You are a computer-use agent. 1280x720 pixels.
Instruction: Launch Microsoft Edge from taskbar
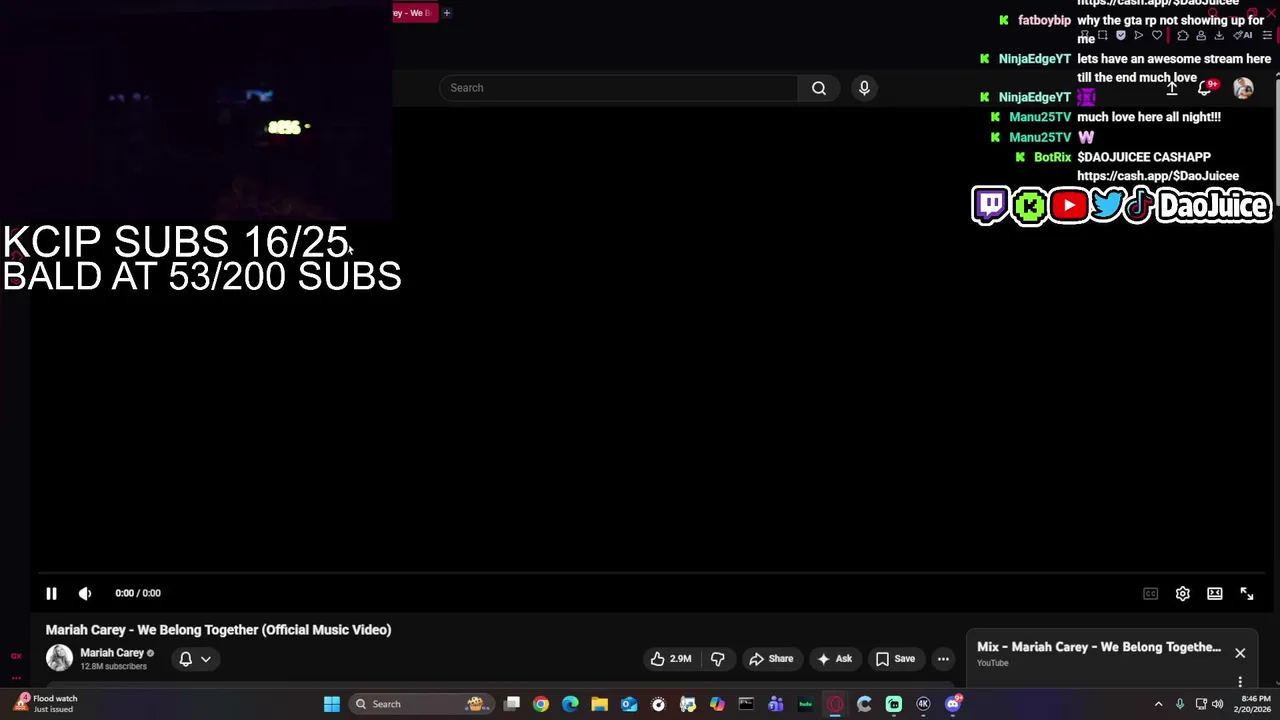[570, 704]
